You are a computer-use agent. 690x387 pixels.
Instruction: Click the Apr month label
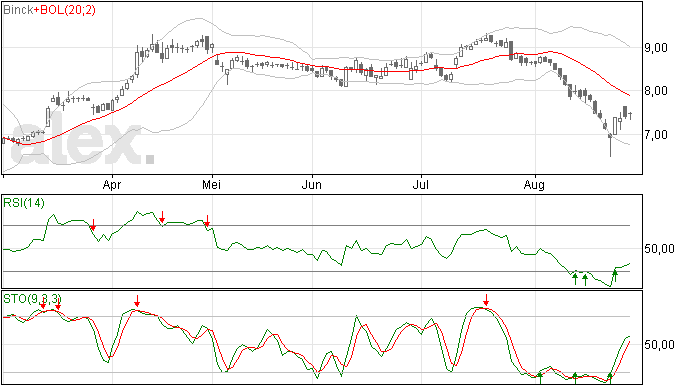click(x=112, y=184)
